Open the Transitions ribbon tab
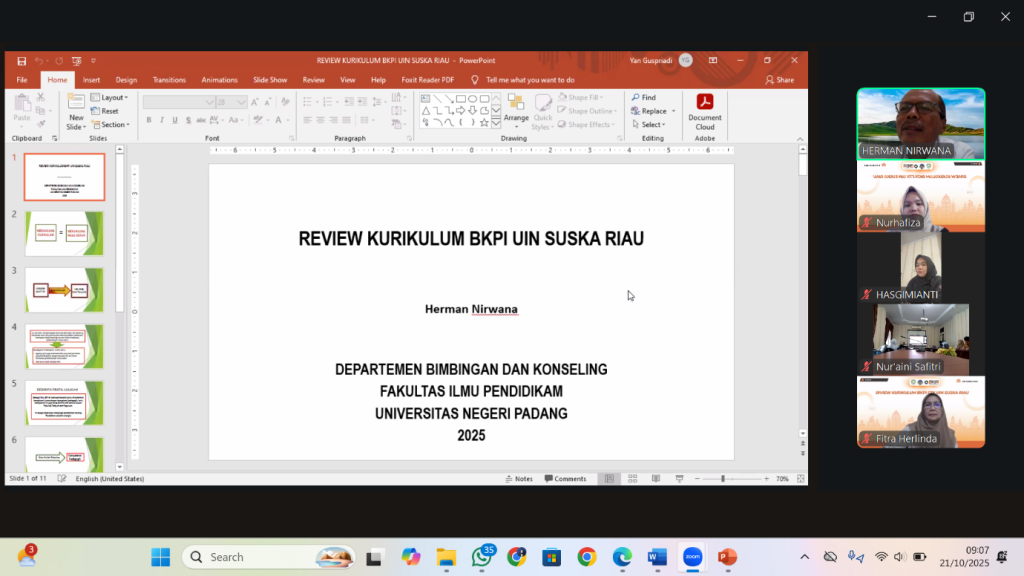The height and width of the screenshot is (576, 1024). click(169, 80)
